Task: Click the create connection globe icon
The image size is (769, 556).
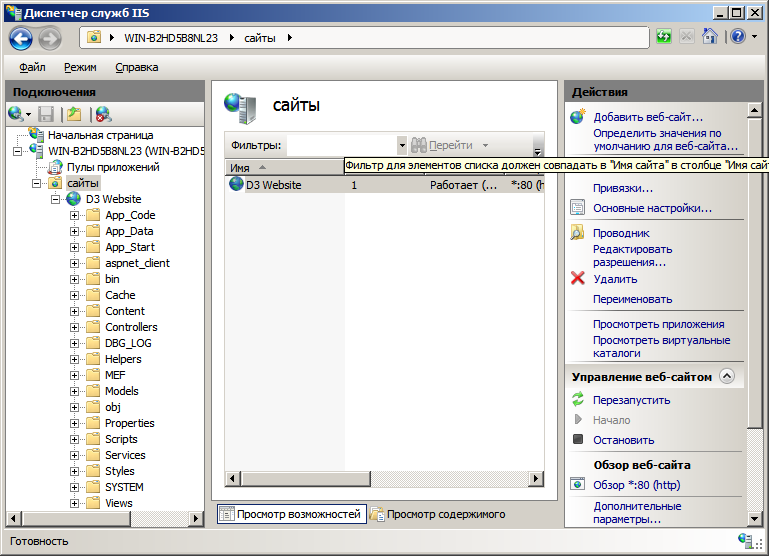Action: pos(16,114)
